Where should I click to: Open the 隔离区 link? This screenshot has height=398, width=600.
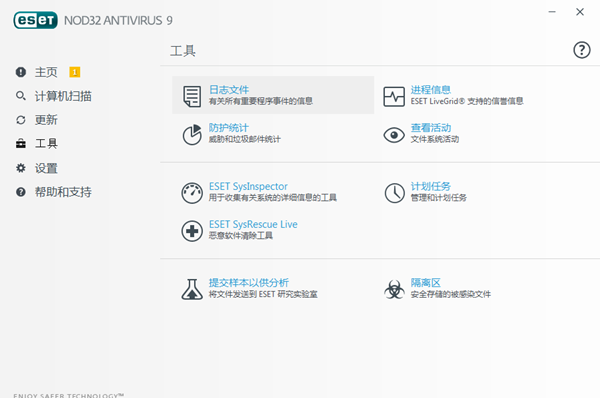(426, 282)
